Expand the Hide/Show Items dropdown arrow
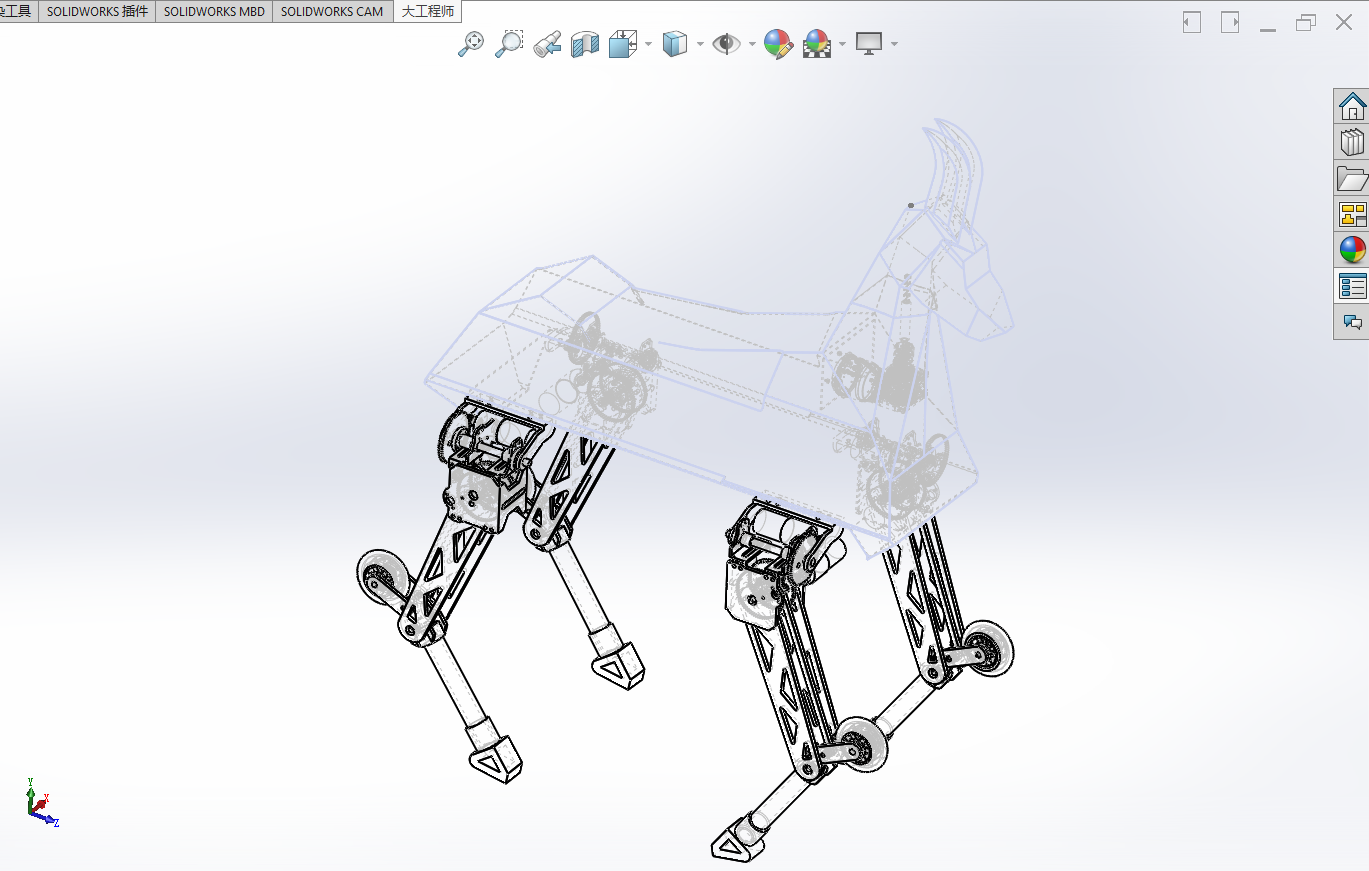The image size is (1369, 871). coord(750,43)
